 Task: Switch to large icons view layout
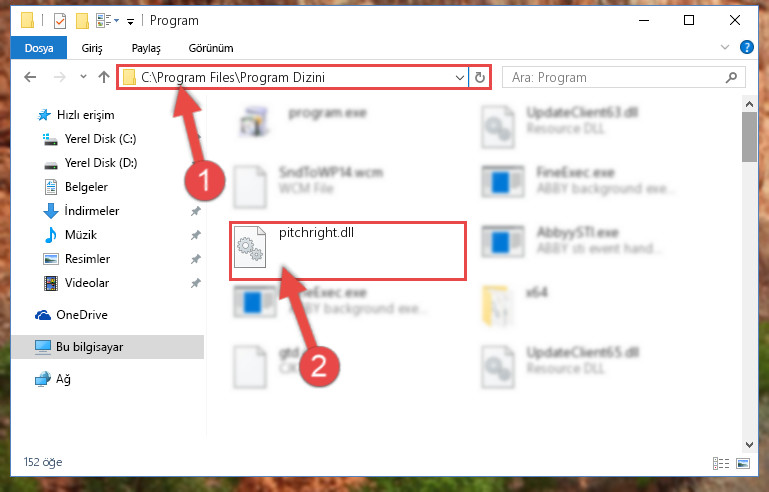pos(743,463)
